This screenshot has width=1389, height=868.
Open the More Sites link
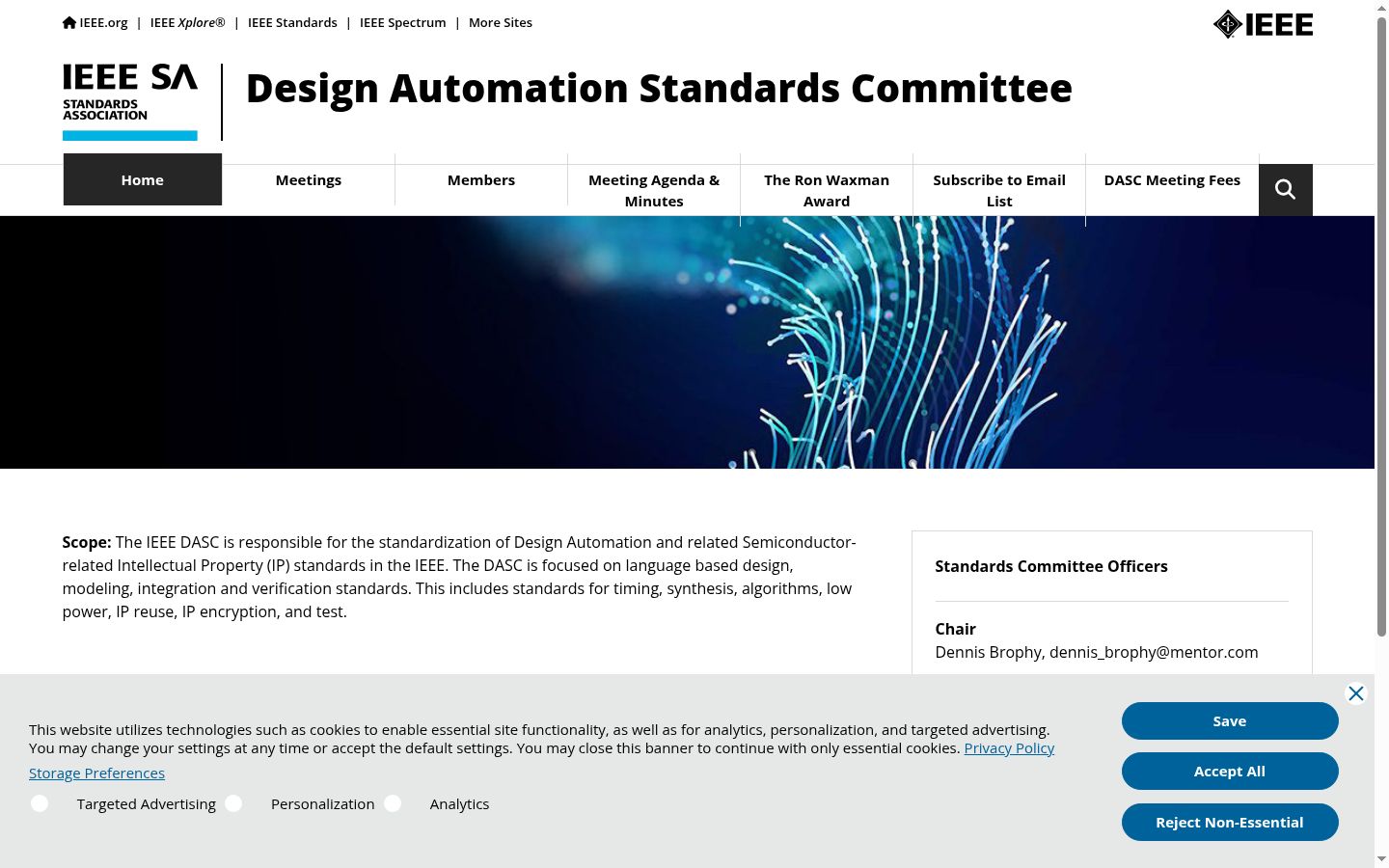(x=501, y=22)
